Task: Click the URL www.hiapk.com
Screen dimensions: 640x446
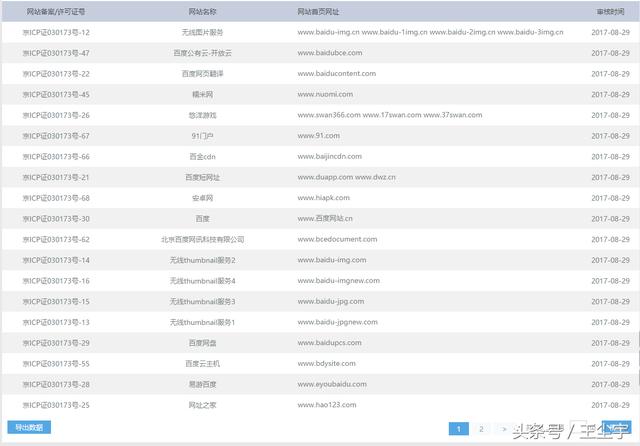Action: pos(324,197)
